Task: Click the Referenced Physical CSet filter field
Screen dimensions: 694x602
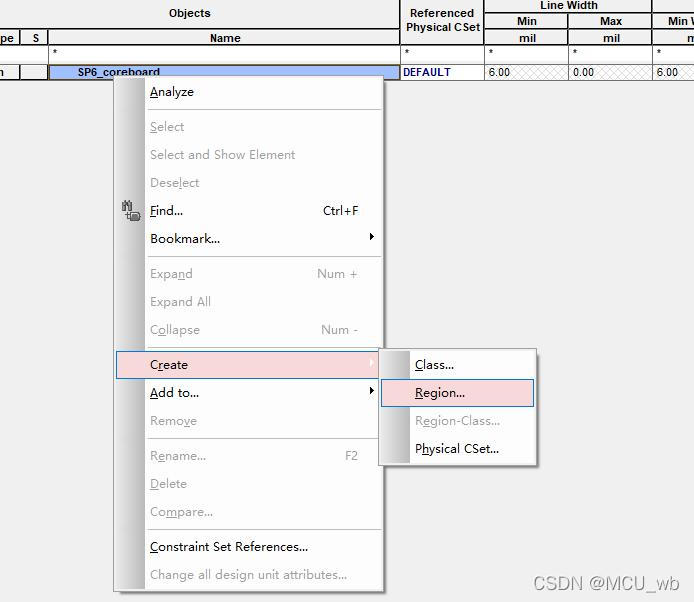Action: click(x=441, y=52)
